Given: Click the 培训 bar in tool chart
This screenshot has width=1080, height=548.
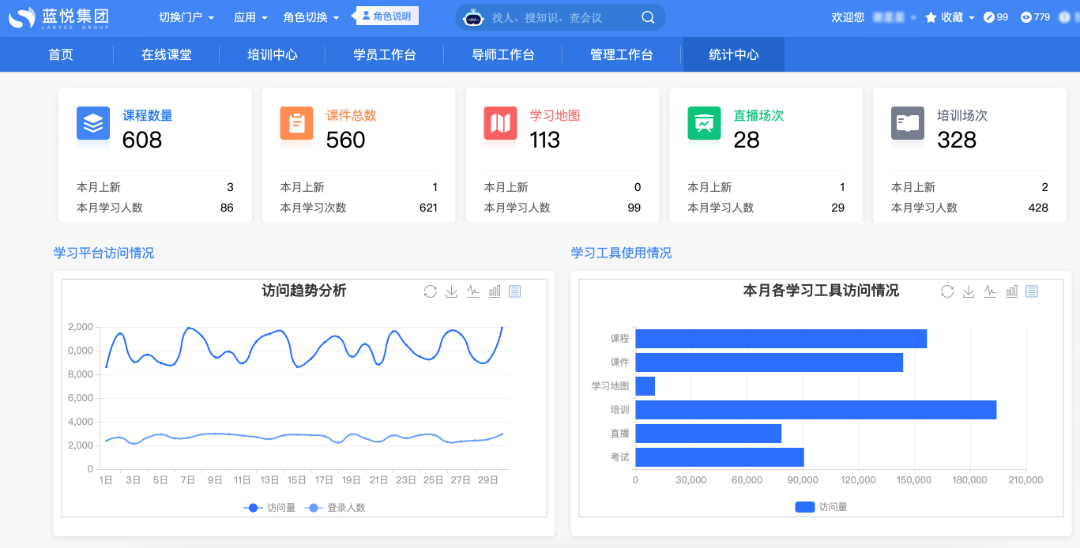Looking at the screenshot, I should pyautogui.click(x=816, y=410).
